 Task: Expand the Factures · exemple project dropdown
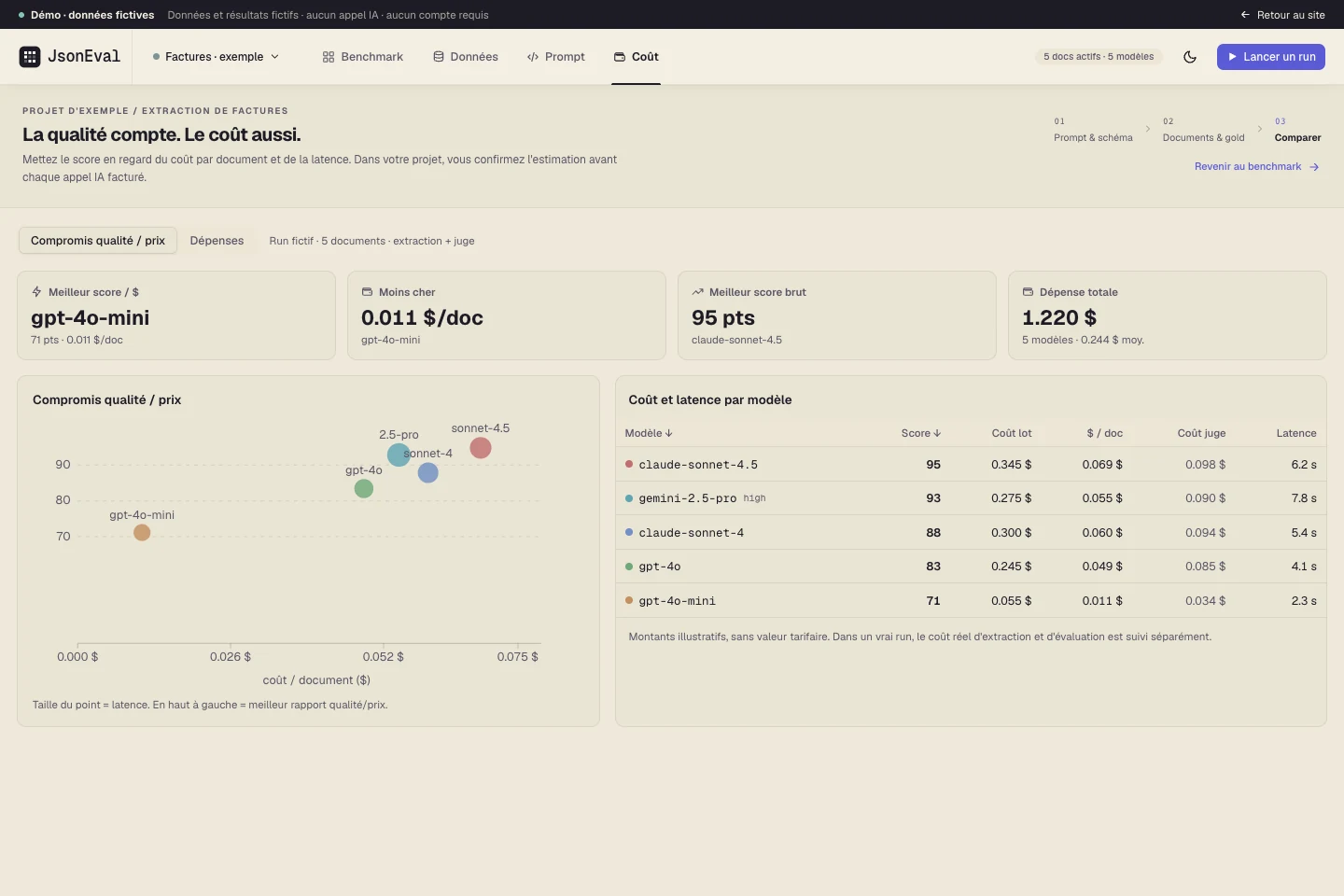click(216, 57)
